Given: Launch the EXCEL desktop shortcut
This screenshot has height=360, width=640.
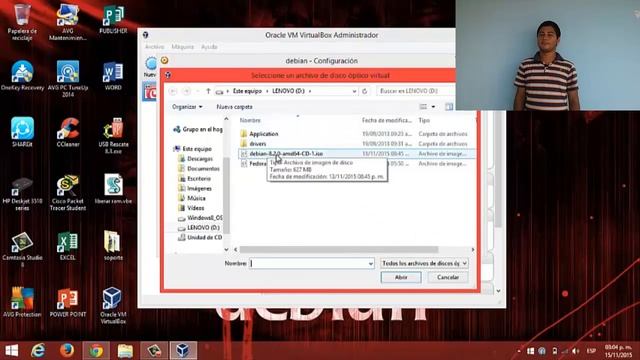Looking at the screenshot, I should point(68,246).
